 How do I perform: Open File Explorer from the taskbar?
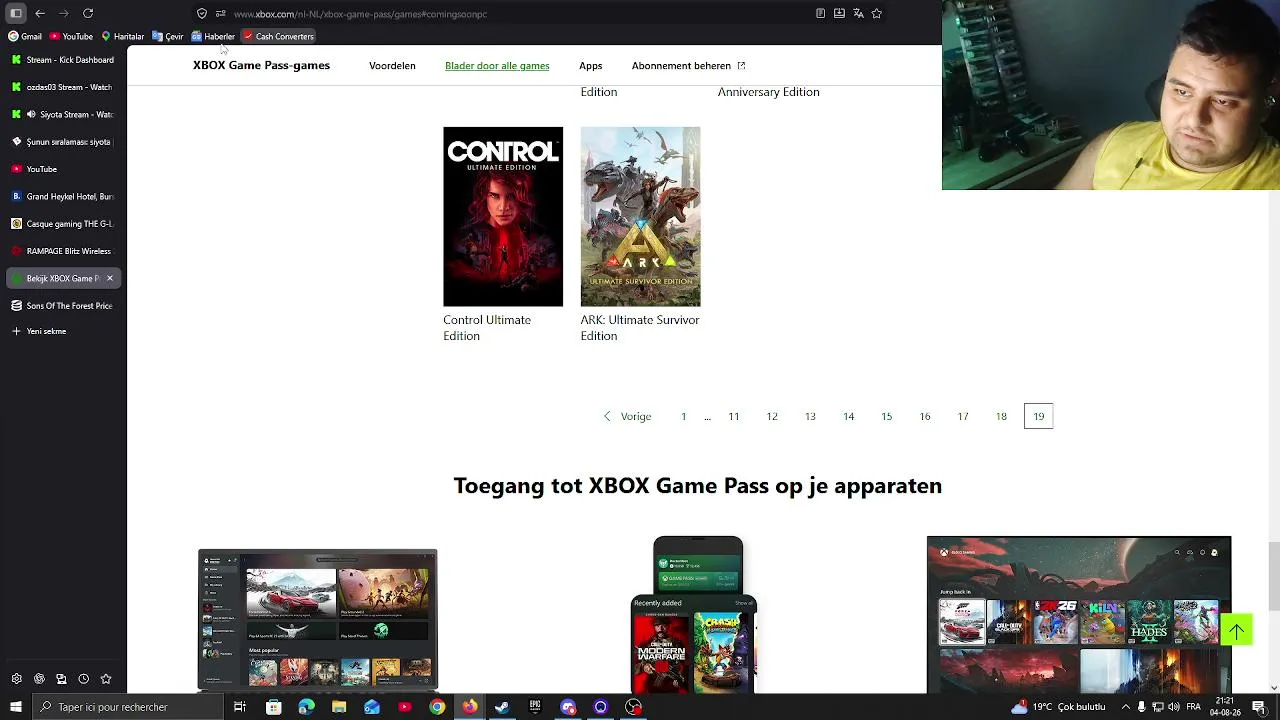pyautogui.click(x=339, y=707)
